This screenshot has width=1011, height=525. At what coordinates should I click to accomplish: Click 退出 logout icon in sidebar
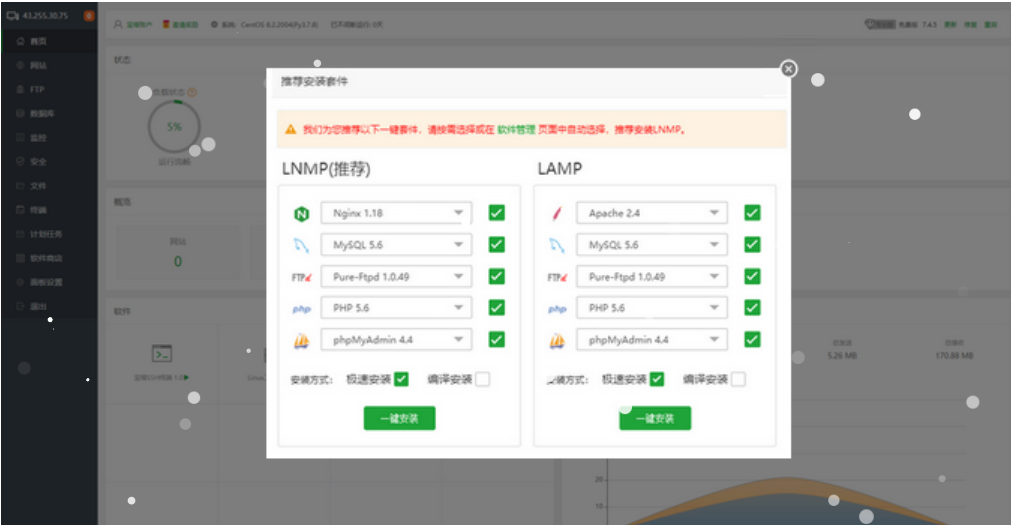20,306
